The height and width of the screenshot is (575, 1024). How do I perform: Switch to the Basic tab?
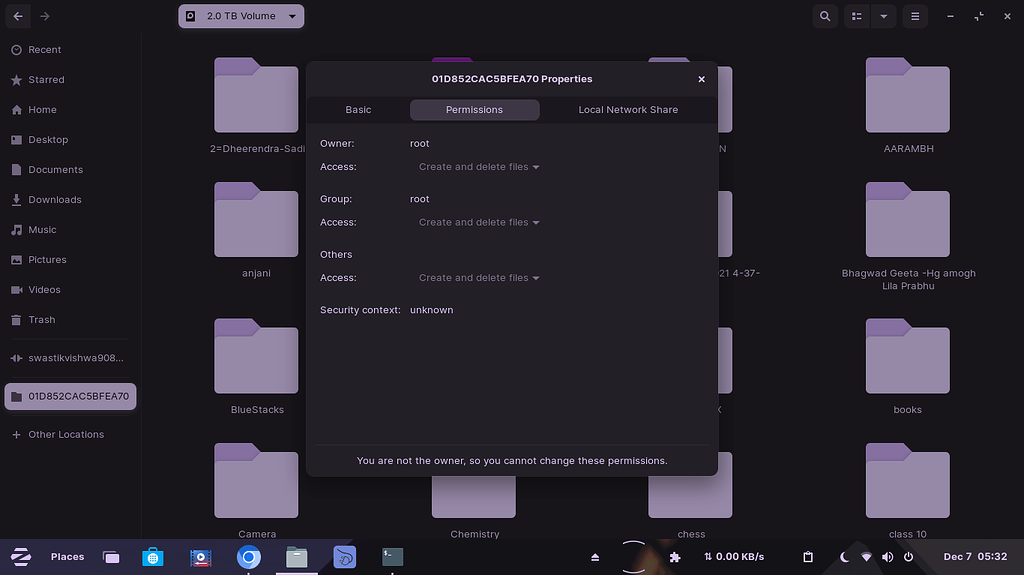pyautogui.click(x=358, y=110)
